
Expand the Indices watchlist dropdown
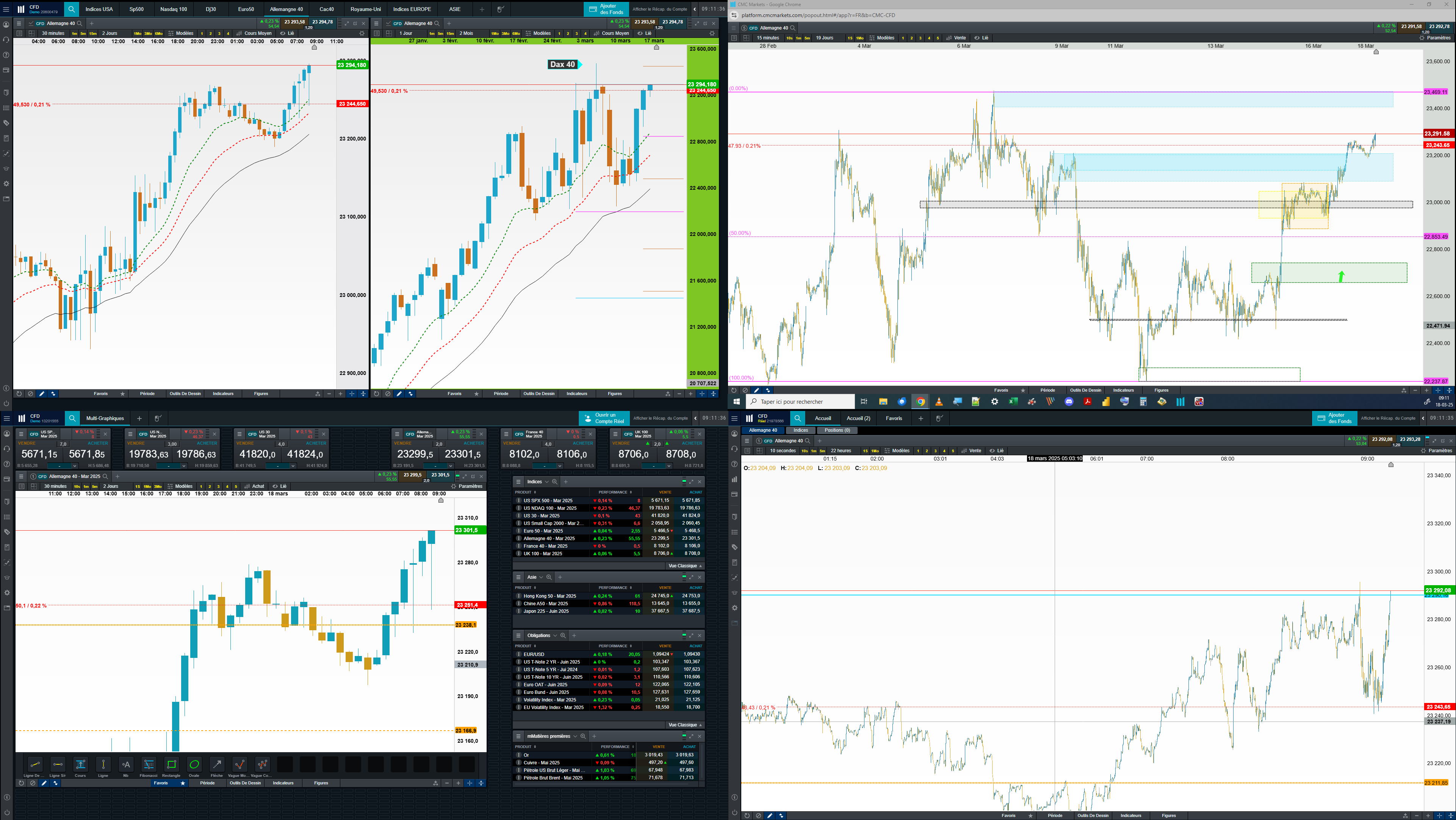[546, 482]
